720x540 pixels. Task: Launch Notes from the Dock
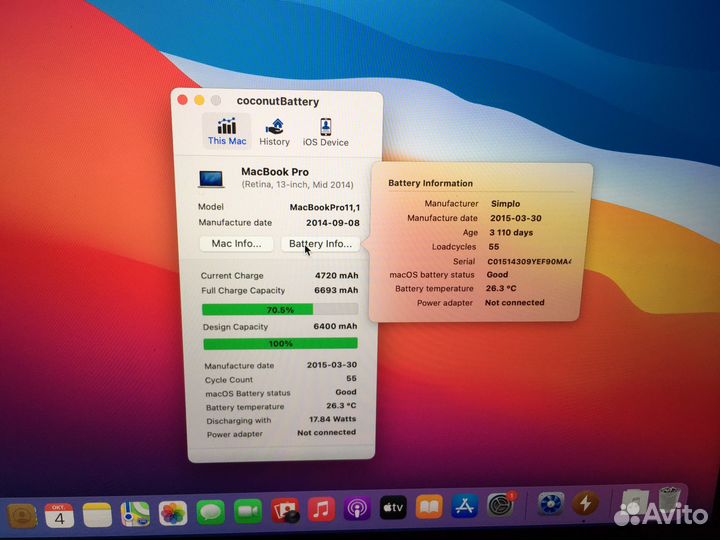coord(97,514)
